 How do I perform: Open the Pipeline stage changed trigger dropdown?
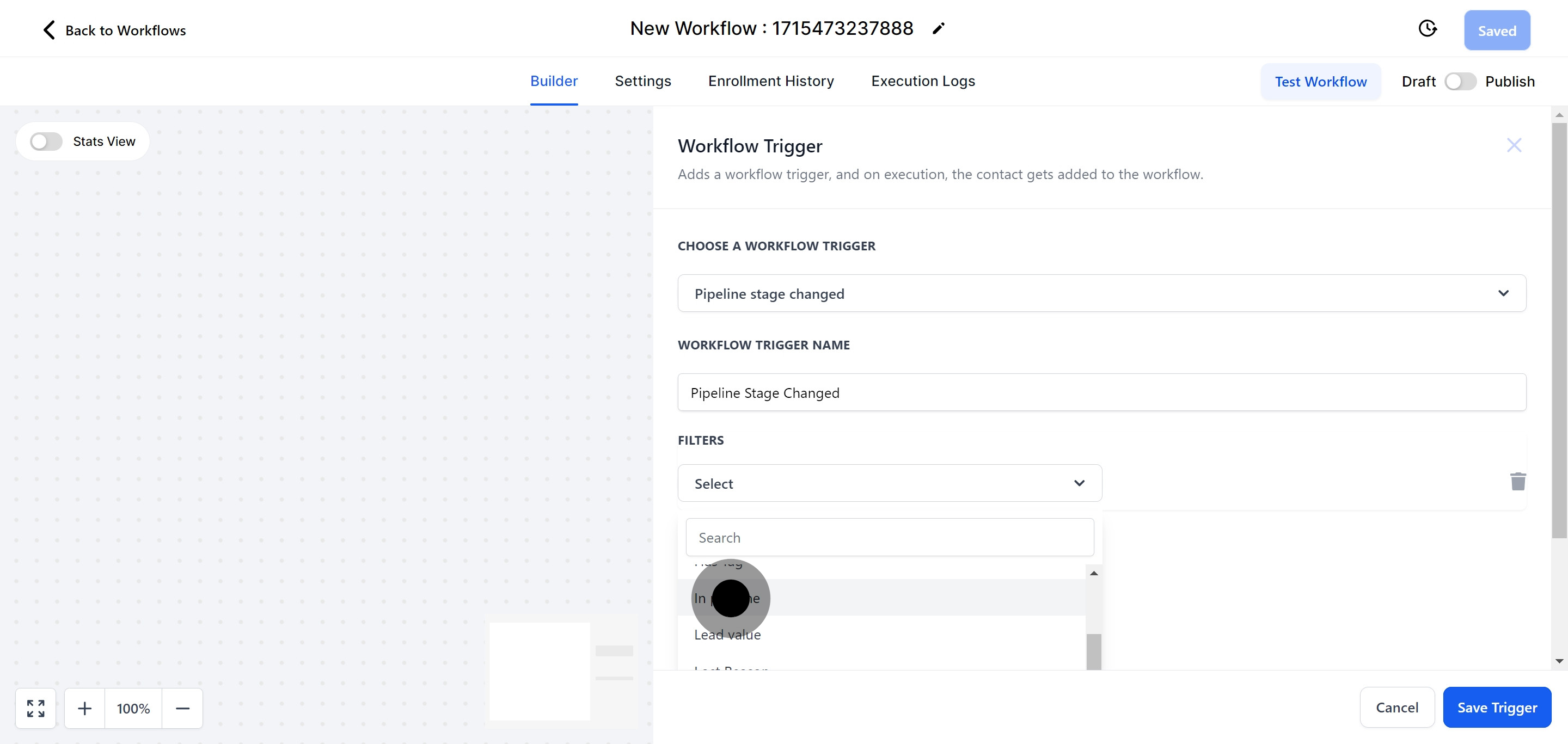pos(1101,294)
